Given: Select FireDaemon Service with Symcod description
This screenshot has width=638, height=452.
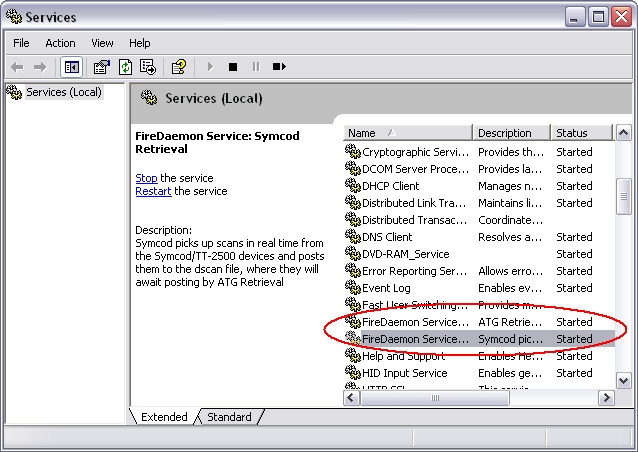Looking at the screenshot, I should click(x=479, y=339).
